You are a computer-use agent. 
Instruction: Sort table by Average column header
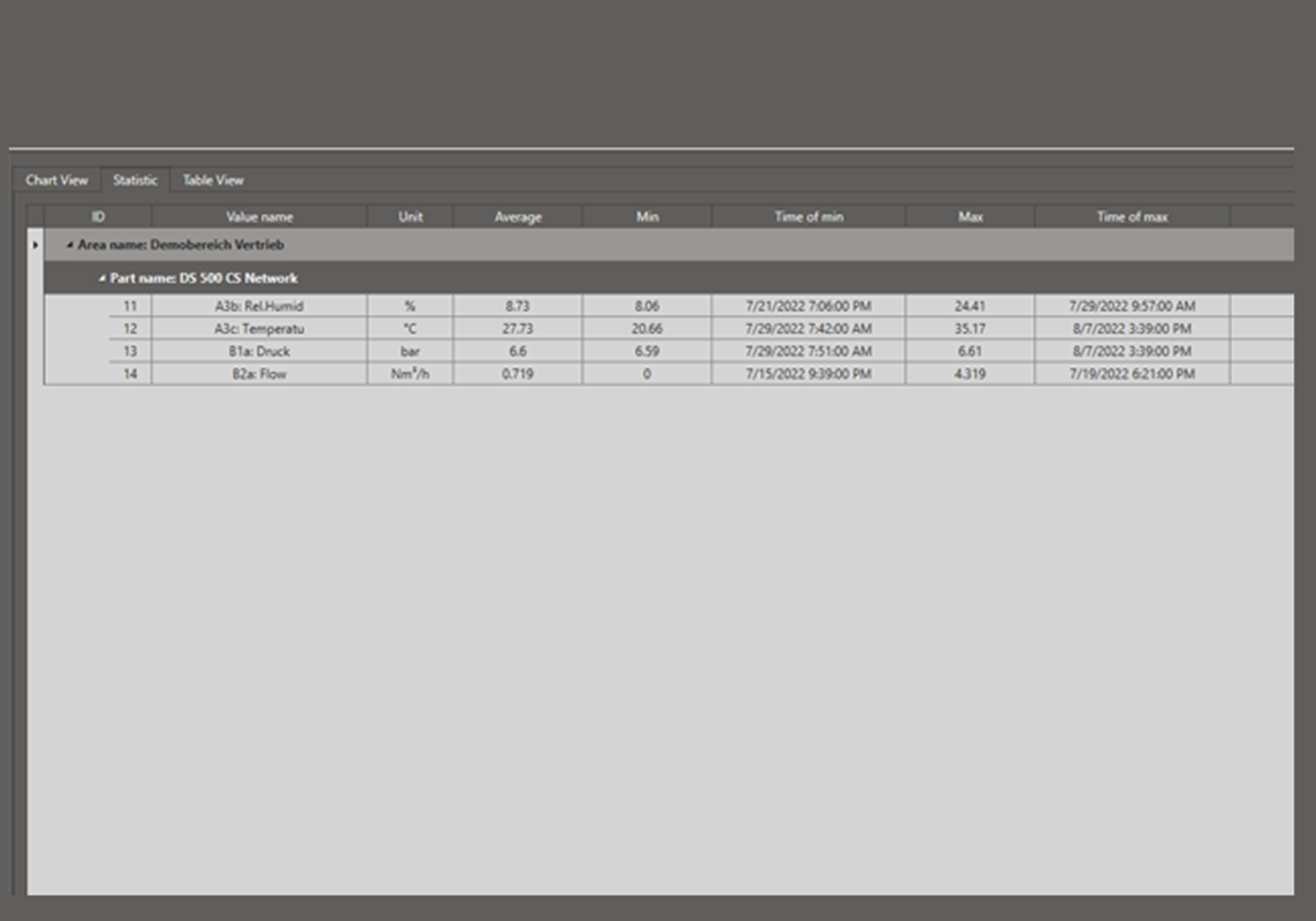[518, 217]
